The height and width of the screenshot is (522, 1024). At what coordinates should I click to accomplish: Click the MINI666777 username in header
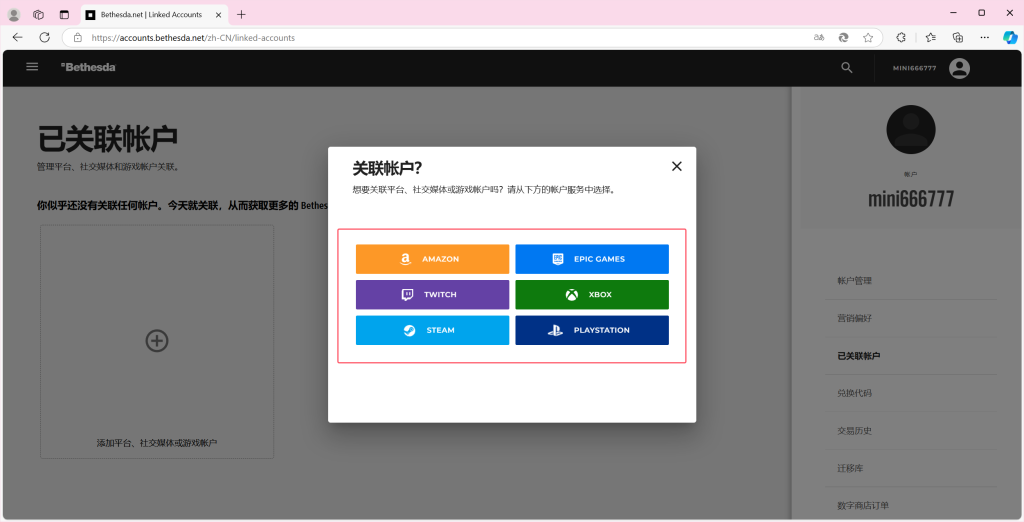point(914,68)
